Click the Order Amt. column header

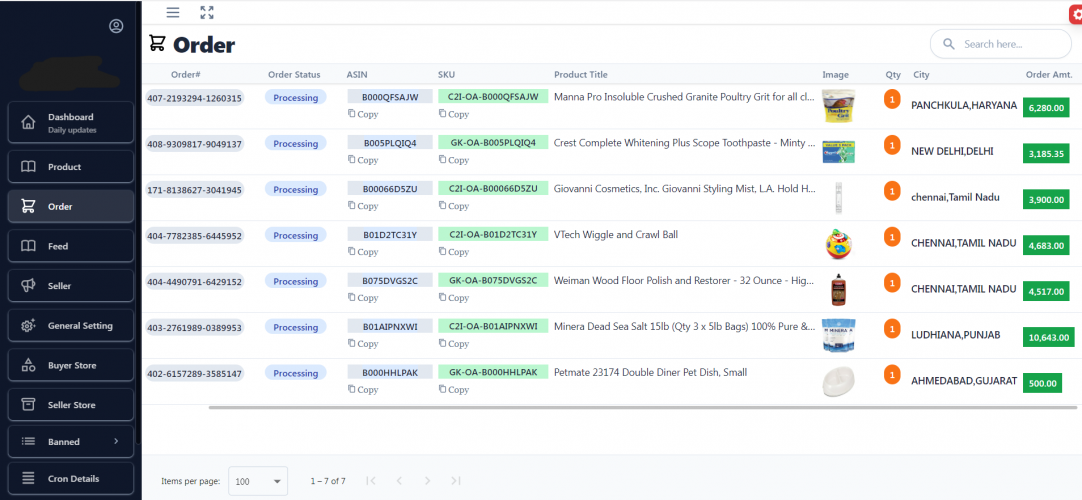coord(1049,74)
